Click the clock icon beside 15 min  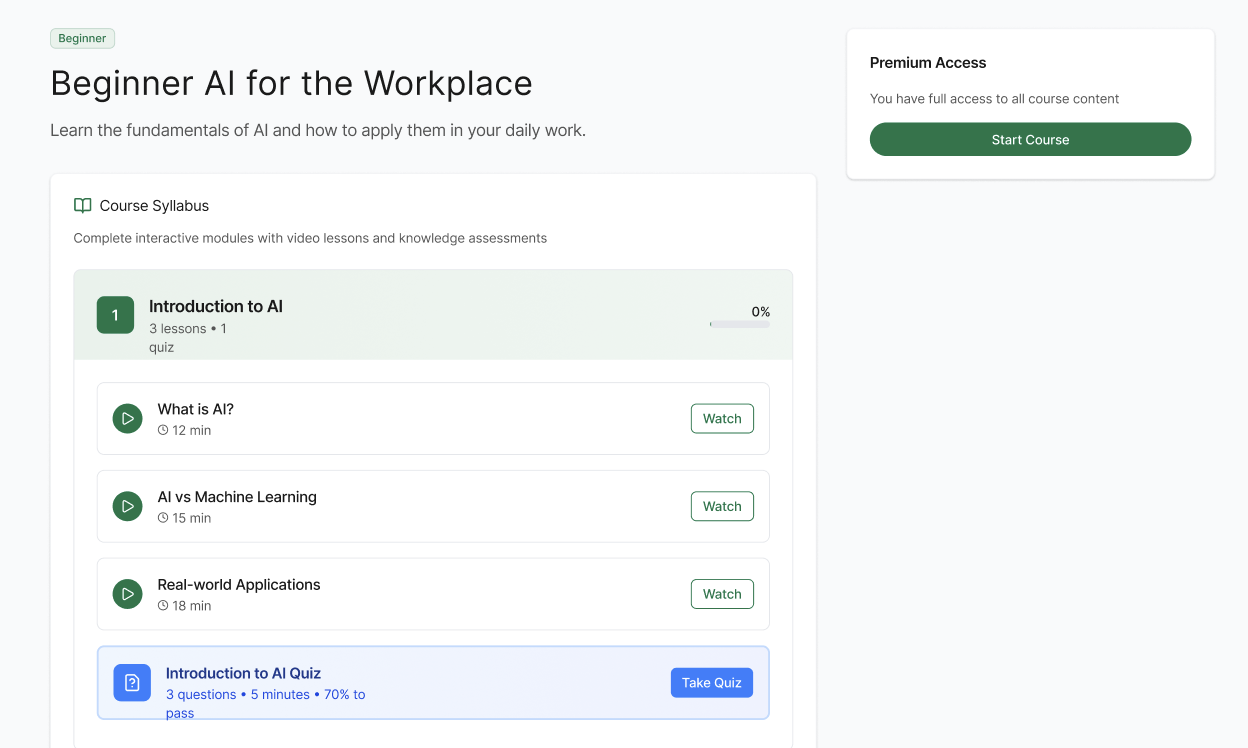[163, 518]
